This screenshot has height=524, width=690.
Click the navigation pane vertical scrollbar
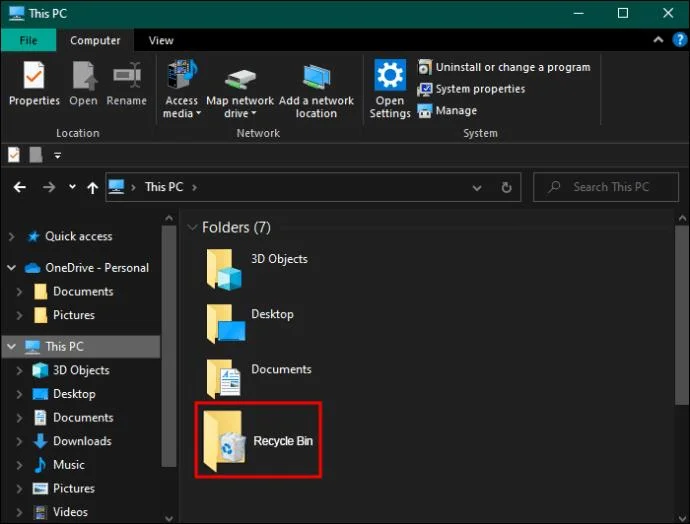(x=169, y=346)
